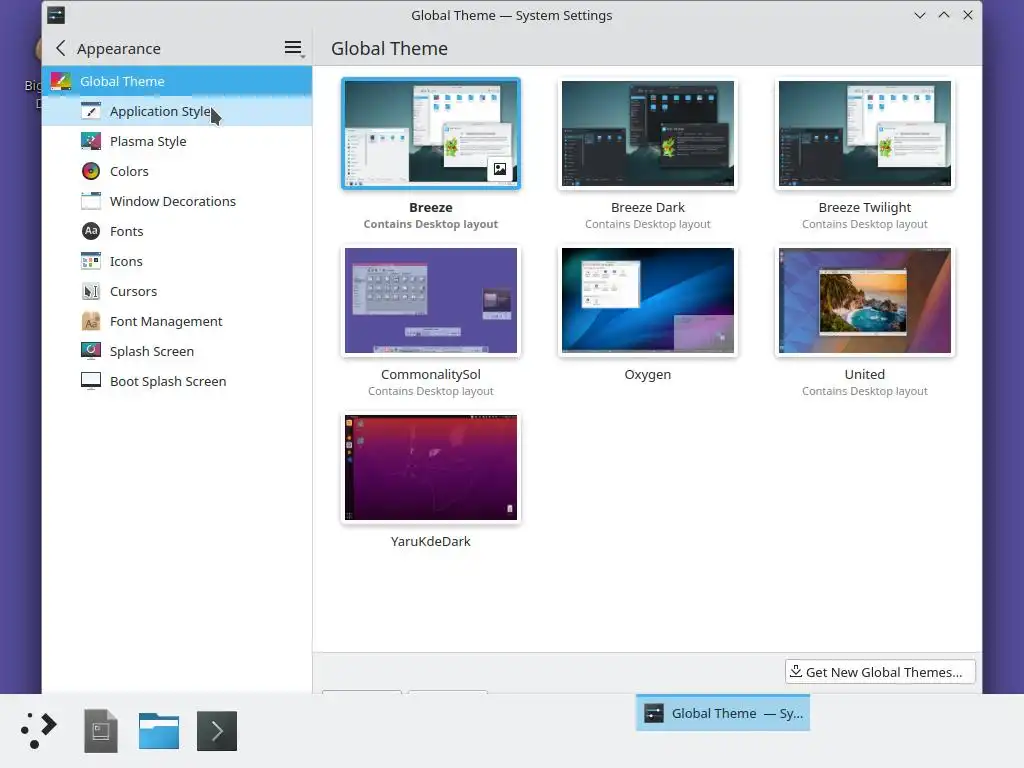This screenshot has width=1024, height=768.
Task: Click the Cursors icon
Action: coord(91,291)
